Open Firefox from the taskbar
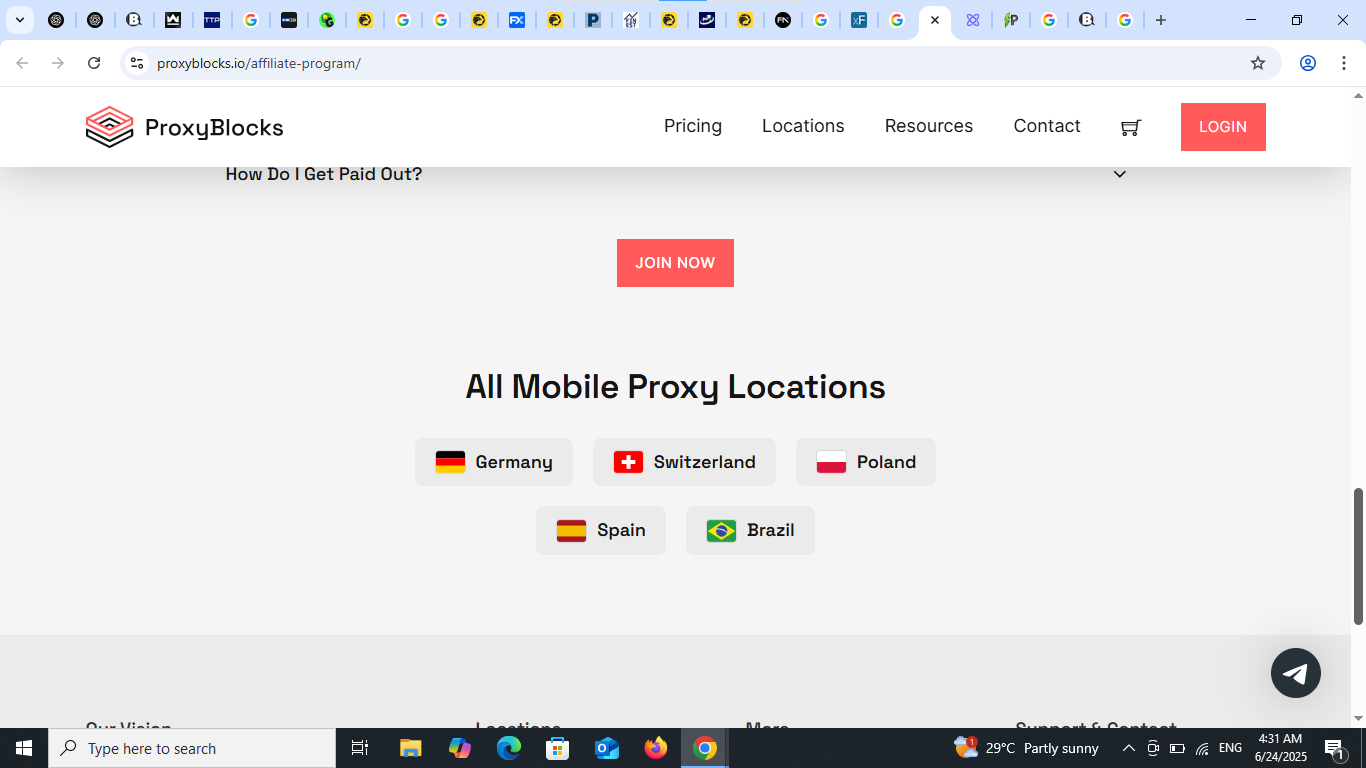1366x768 pixels. click(x=656, y=748)
